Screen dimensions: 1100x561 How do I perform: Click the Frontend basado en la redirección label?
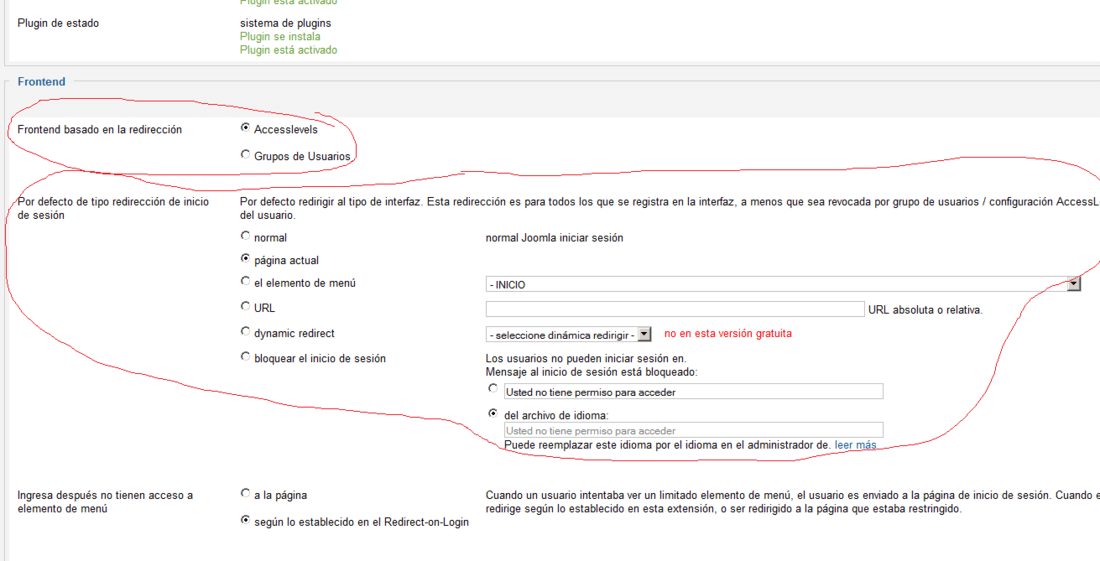tap(100, 130)
